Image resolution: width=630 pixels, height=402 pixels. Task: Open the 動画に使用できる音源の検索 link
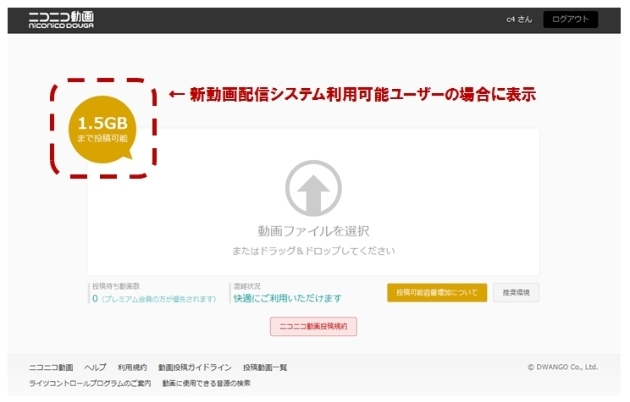point(206,383)
